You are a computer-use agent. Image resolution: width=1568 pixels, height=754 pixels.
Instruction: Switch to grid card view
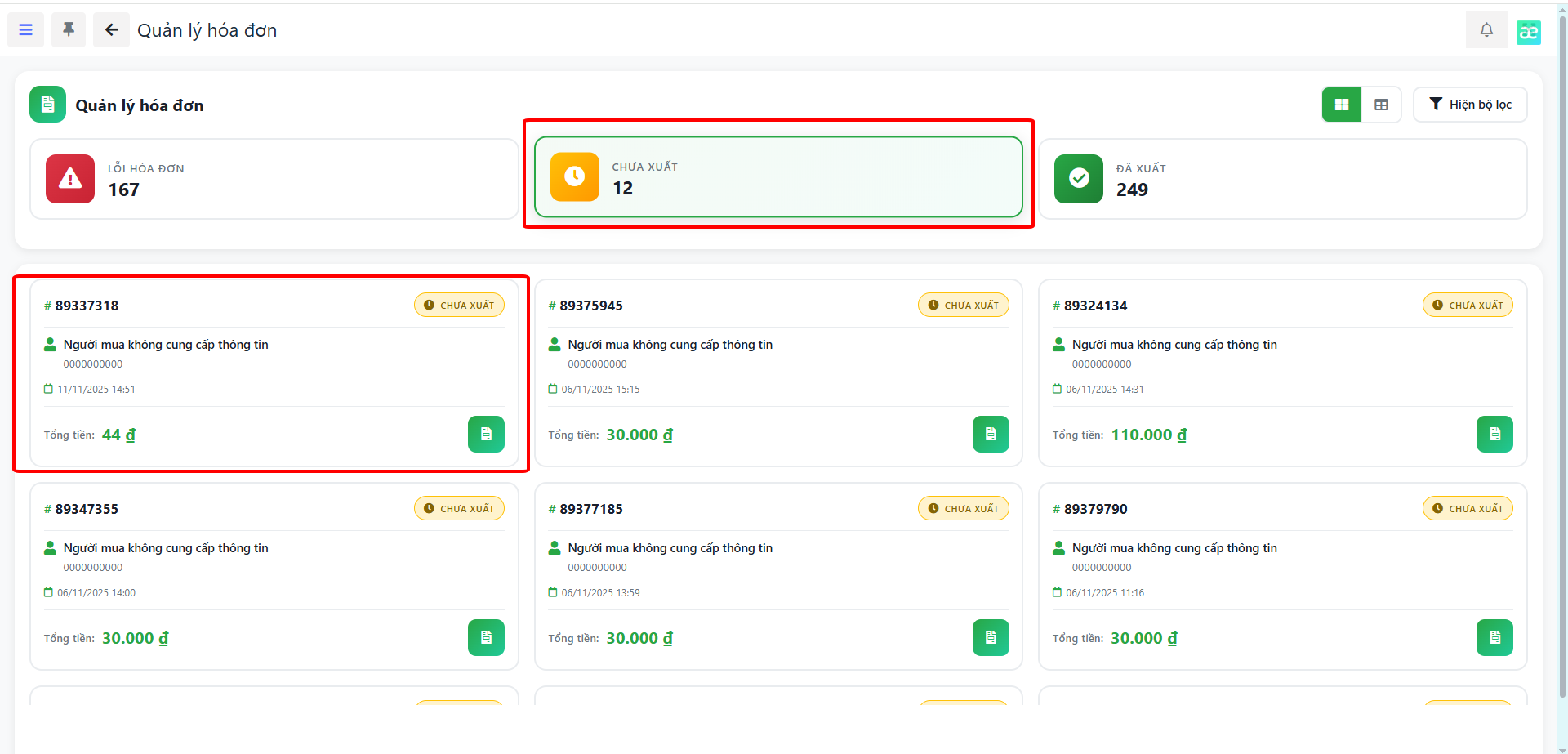(1342, 105)
